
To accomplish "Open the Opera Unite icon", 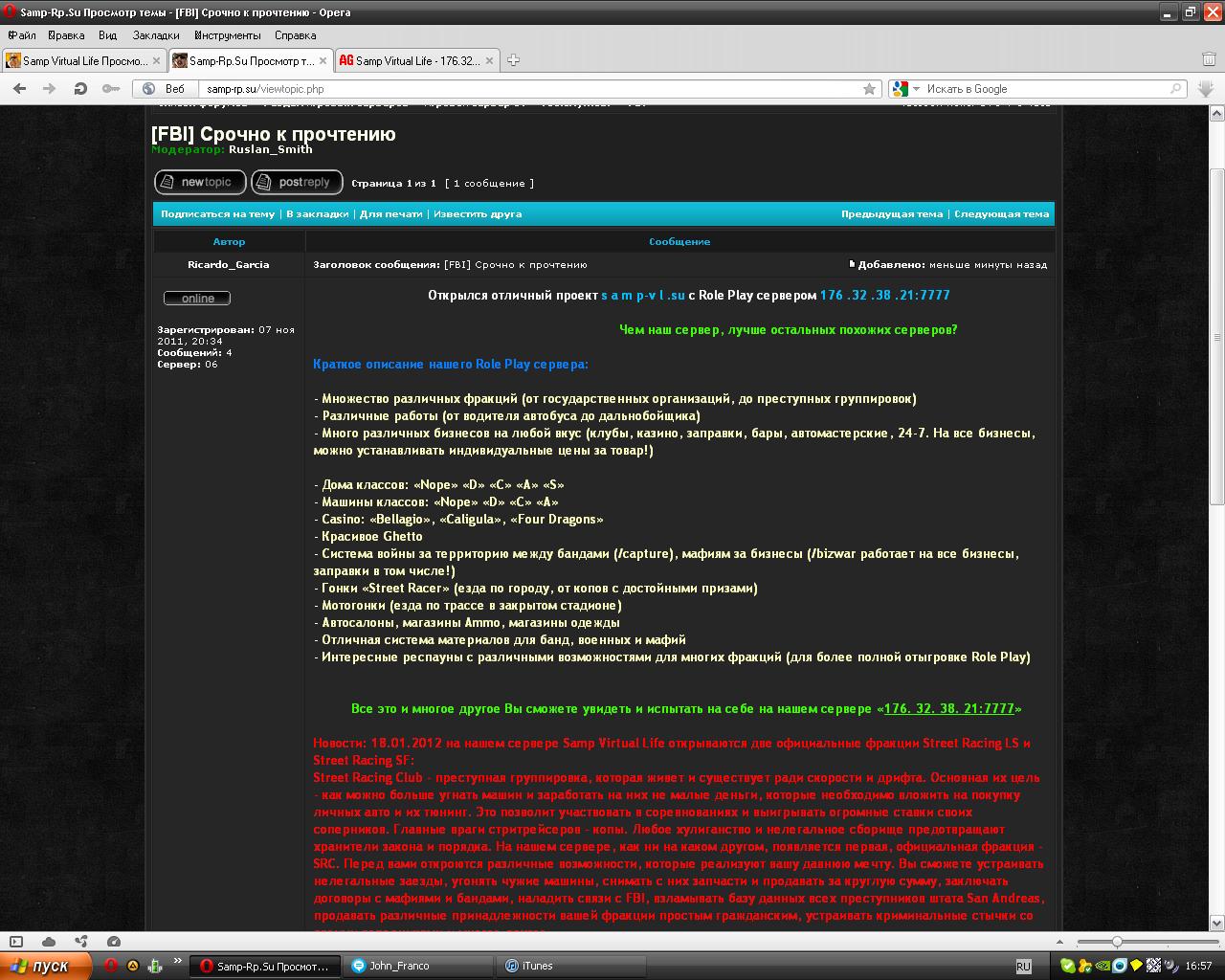I will point(81,942).
